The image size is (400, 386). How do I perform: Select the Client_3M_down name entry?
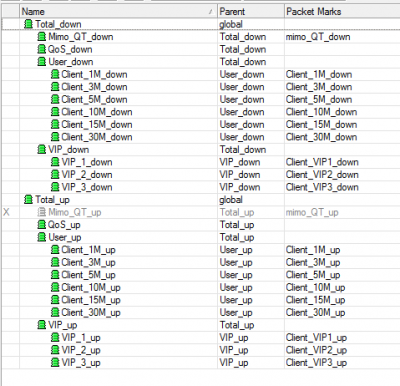tap(94, 87)
